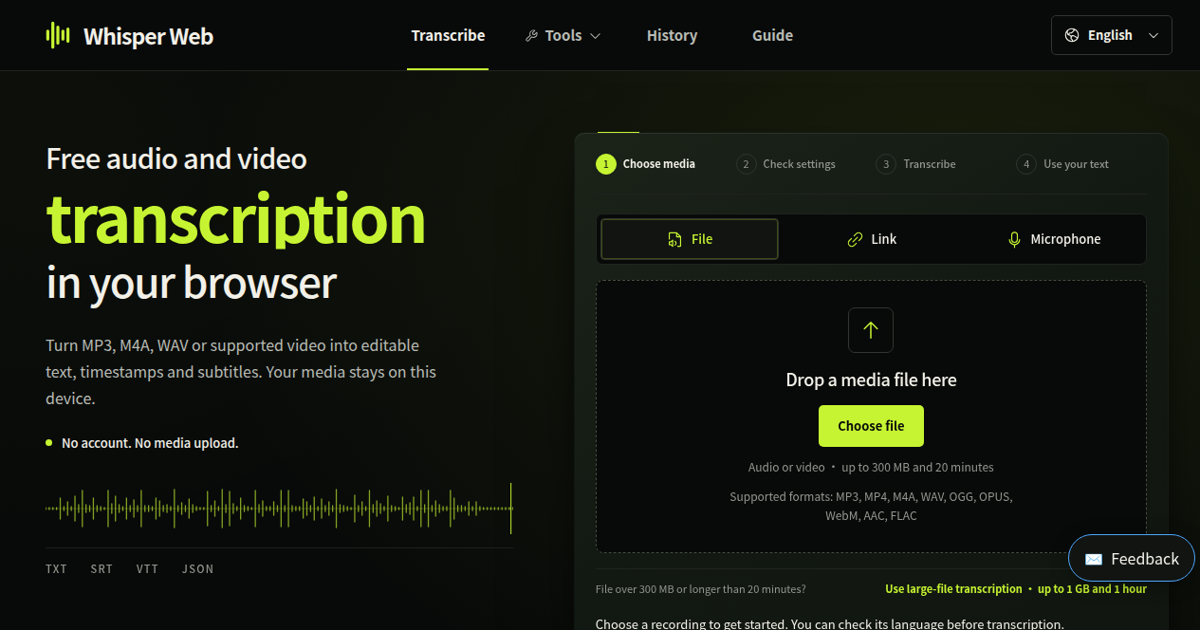Click step 4 number circle for Use your text
This screenshot has height=630, width=1200.
coord(1026,164)
